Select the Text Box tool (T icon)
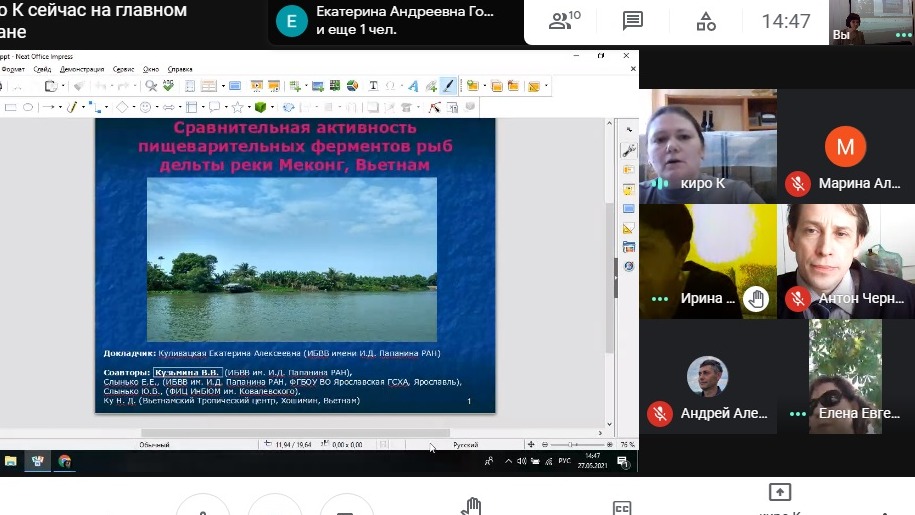This screenshot has width=915, height=515. tap(373, 86)
